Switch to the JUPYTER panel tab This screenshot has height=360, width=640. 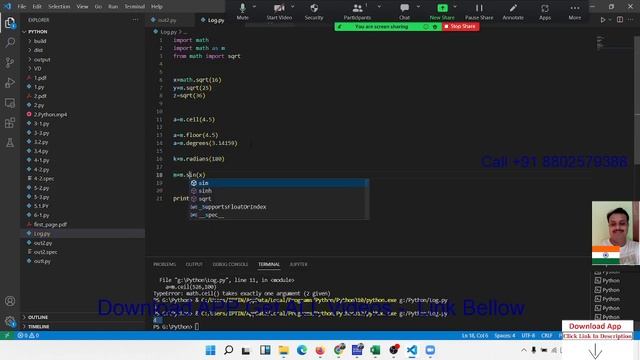[x=299, y=264]
